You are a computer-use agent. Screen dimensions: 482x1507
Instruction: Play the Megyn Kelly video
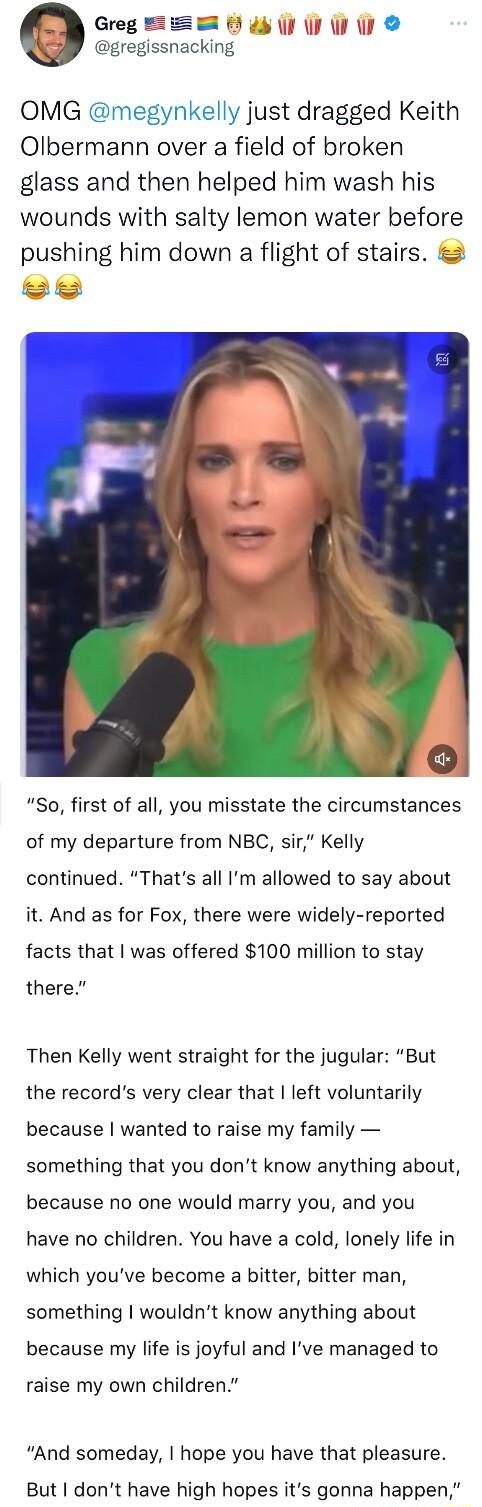click(244, 554)
